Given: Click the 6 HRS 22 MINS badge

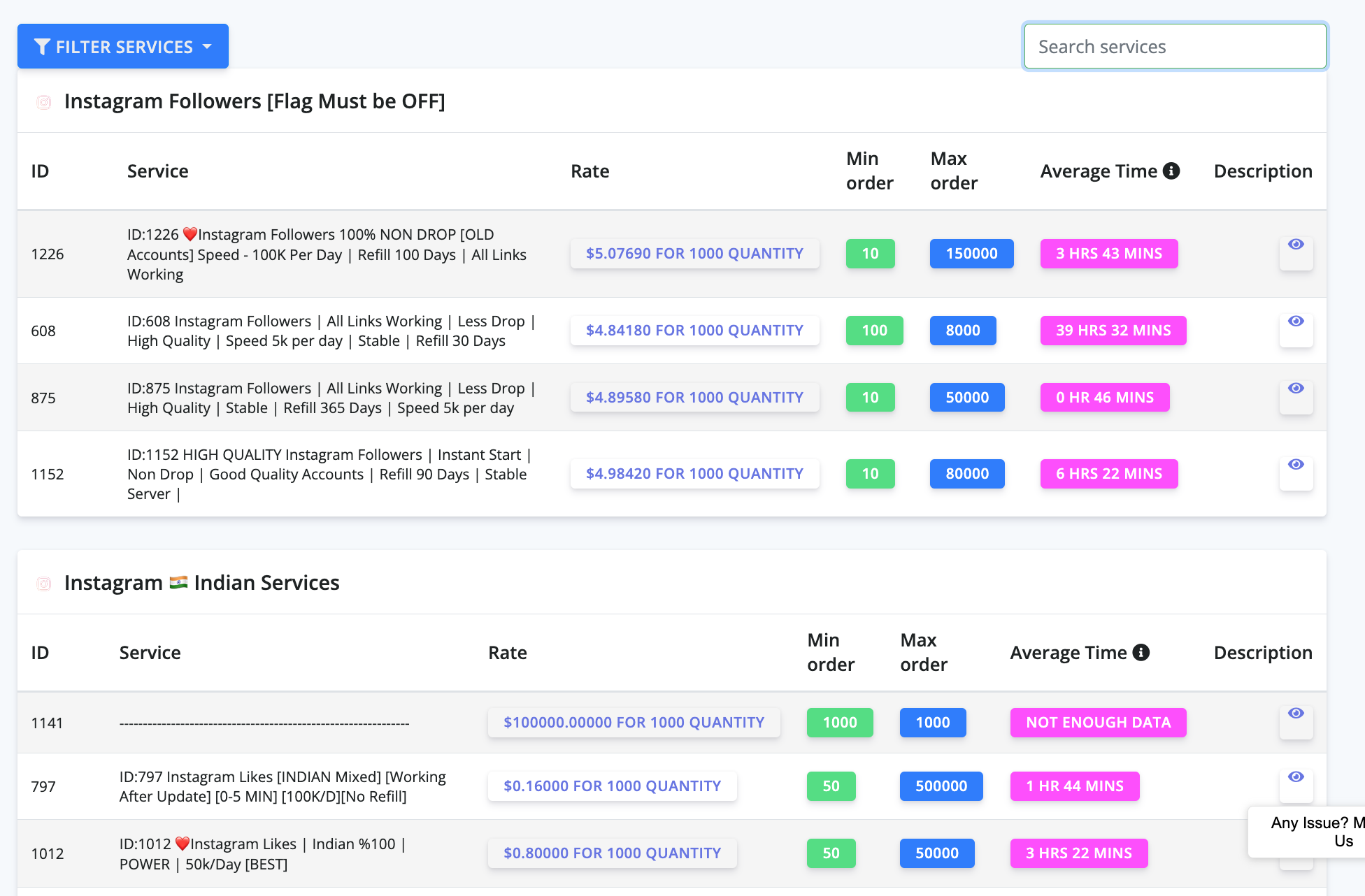Looking at the screenshot, I should (1109, 474).
